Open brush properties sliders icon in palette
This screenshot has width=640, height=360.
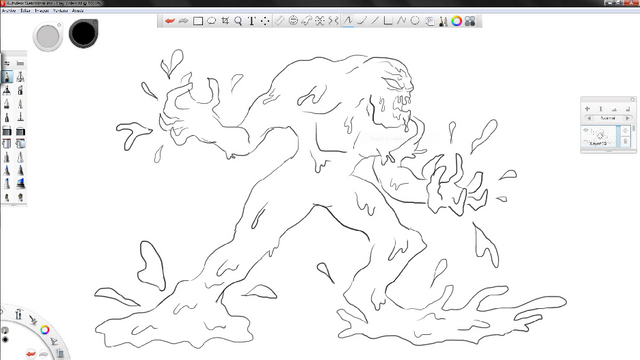point(7,63)
